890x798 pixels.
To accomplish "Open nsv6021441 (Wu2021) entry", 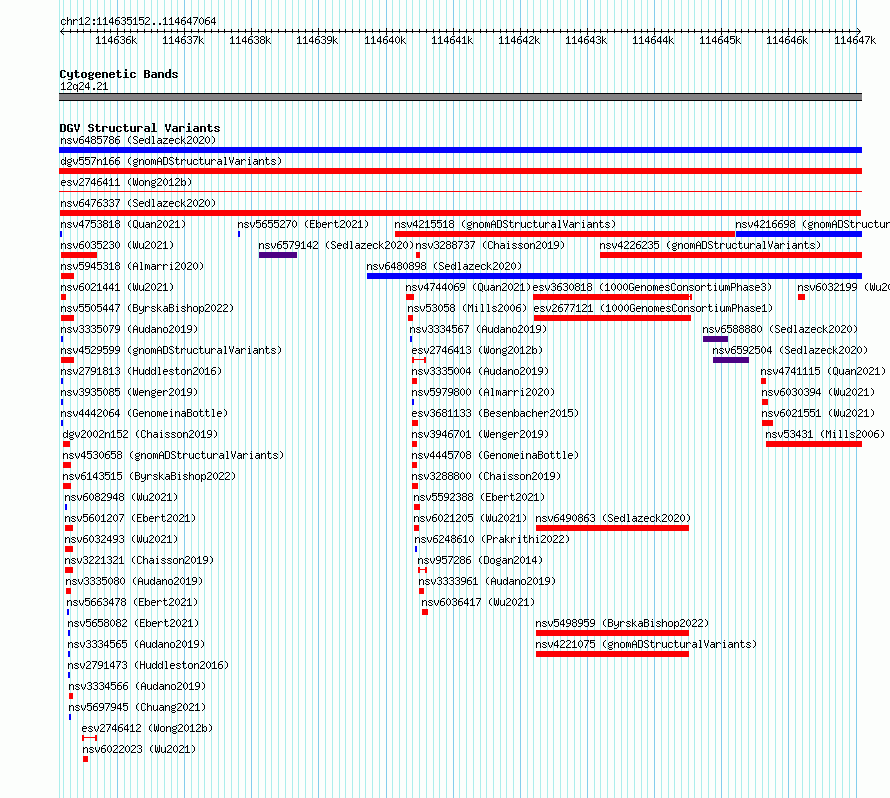I will point(117,287).
